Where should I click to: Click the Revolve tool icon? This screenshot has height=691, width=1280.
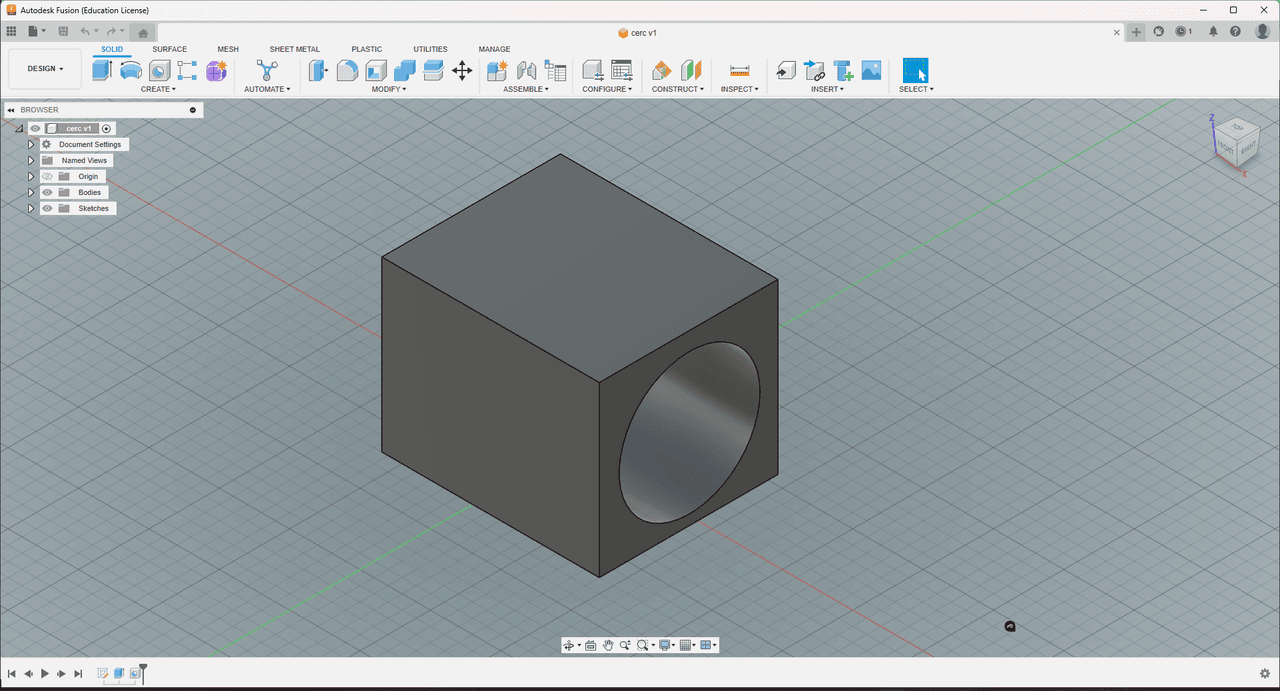[x=130, y=70]
